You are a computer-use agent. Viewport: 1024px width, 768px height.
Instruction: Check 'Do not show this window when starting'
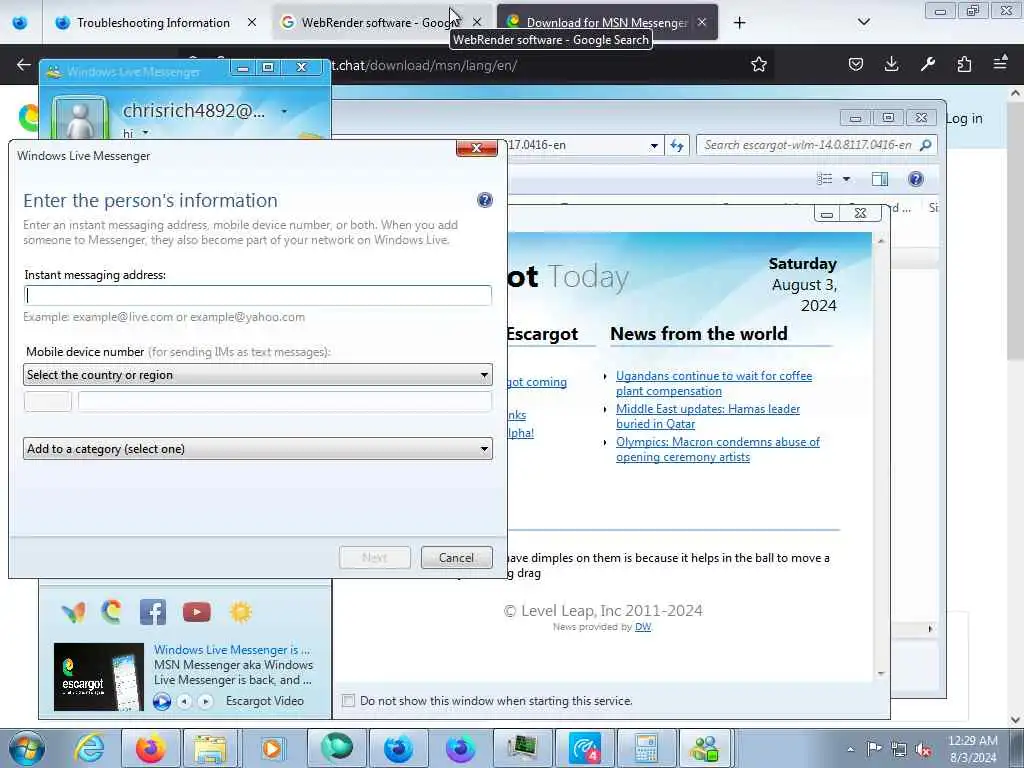point(349,701)
